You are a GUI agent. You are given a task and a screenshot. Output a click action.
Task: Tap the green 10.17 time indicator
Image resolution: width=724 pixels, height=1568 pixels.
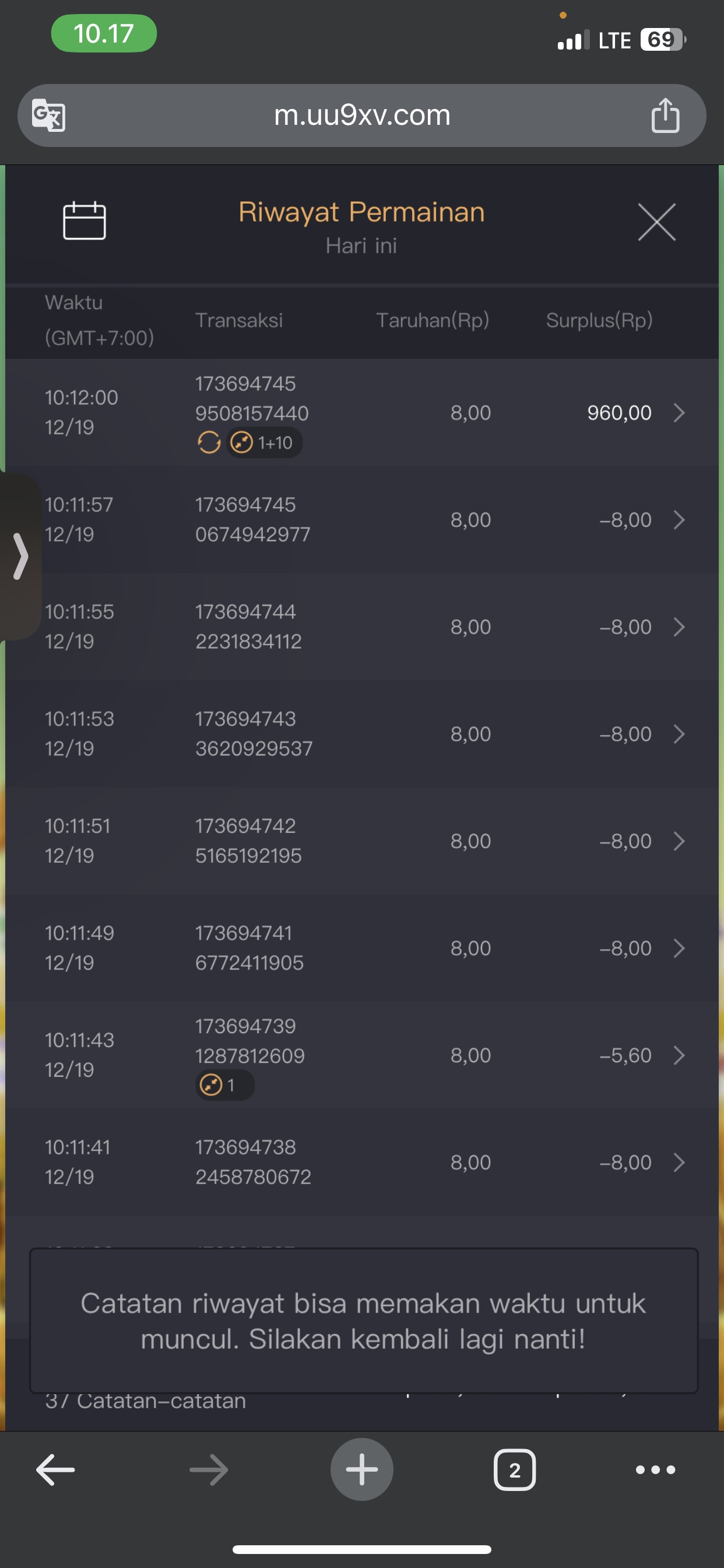tap(103, 33)
